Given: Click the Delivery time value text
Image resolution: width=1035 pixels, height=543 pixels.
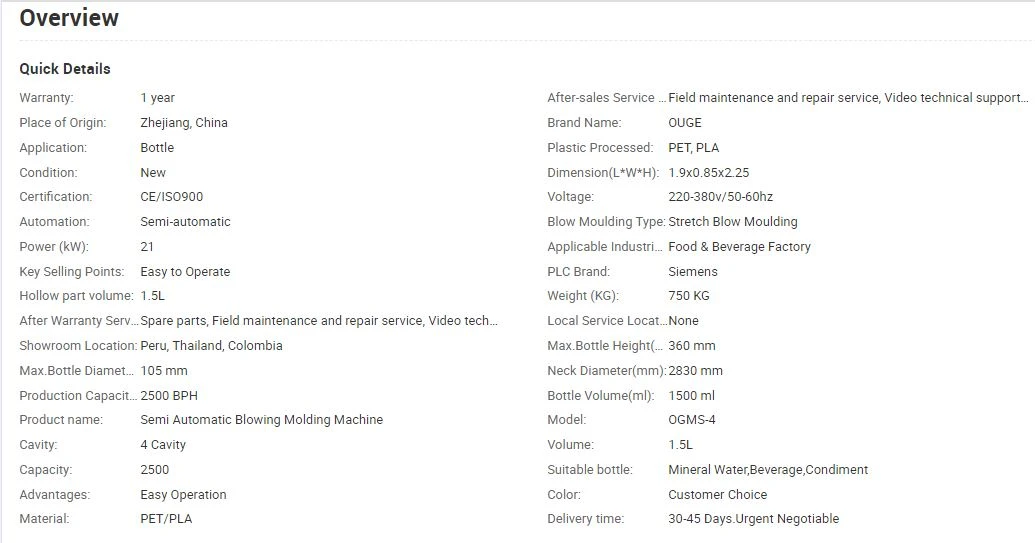Looking at the screenshot, I should pos(753,519).
